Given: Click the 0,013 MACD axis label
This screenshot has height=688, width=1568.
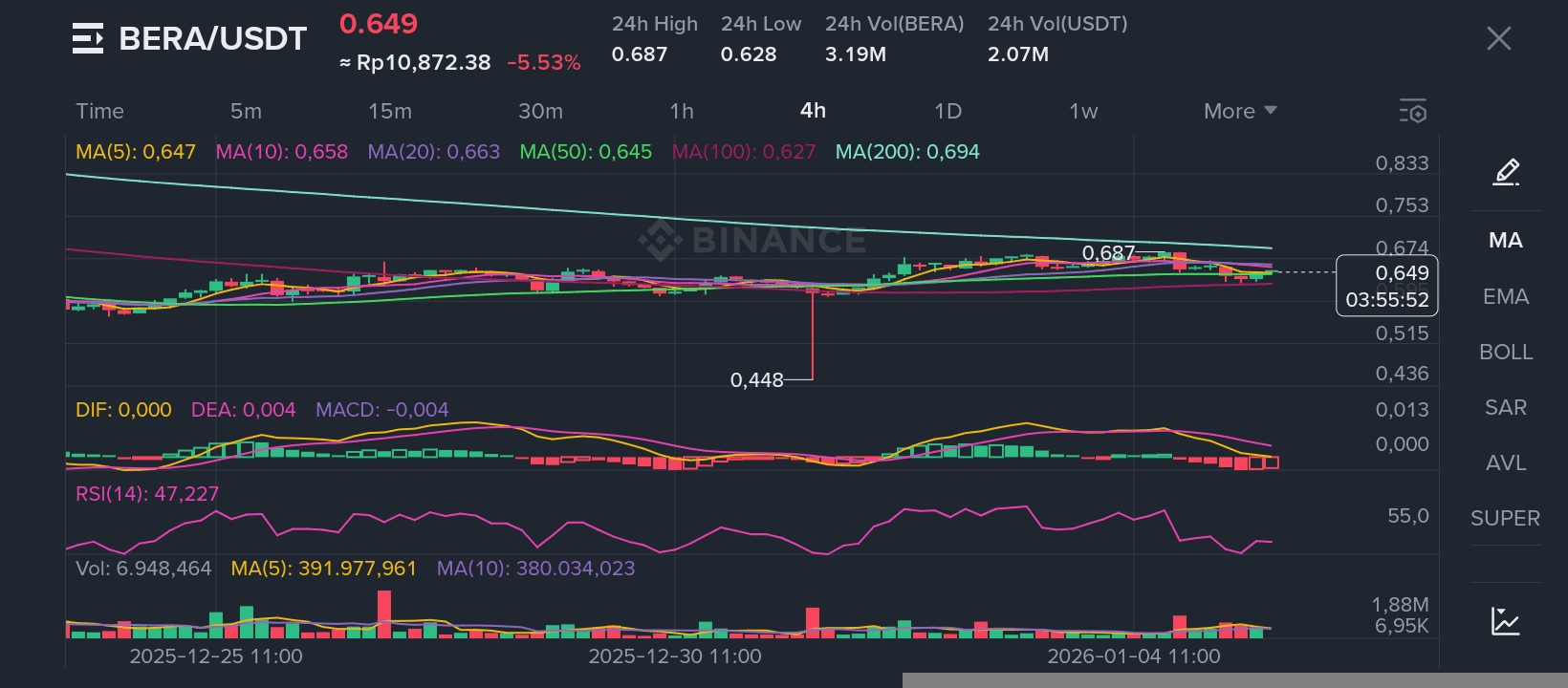Looking at the screenshot, I should 1402,410.
